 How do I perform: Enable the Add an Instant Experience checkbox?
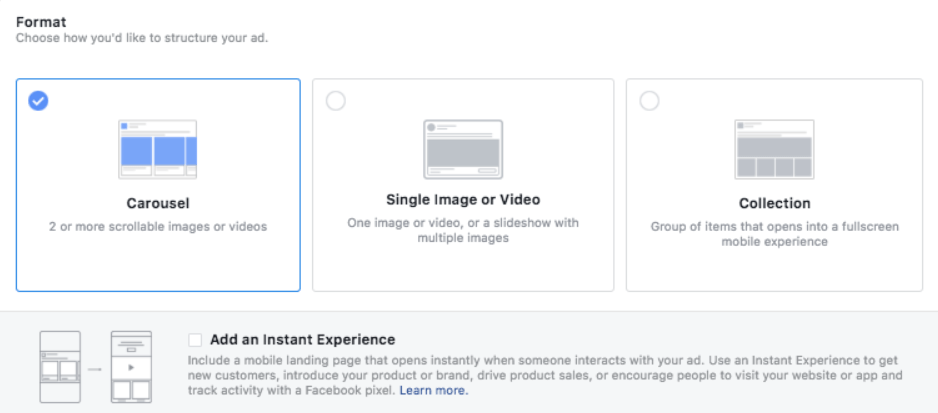(x=195, y=340)
